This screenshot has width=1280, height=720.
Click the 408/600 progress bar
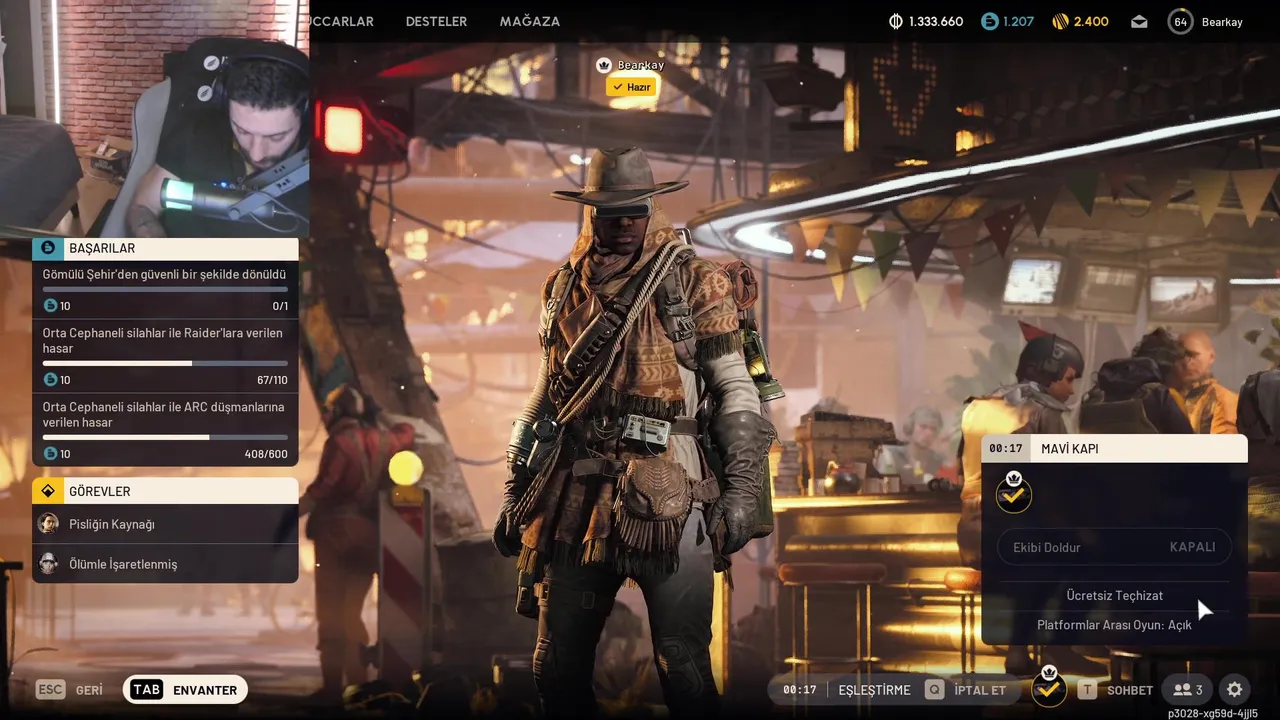pos(165,437)
